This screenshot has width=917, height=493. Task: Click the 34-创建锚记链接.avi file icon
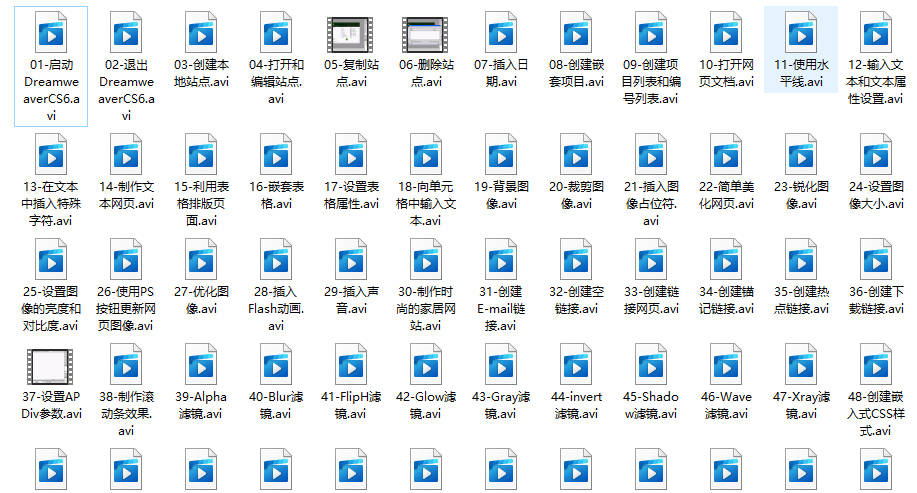(726, 260)
